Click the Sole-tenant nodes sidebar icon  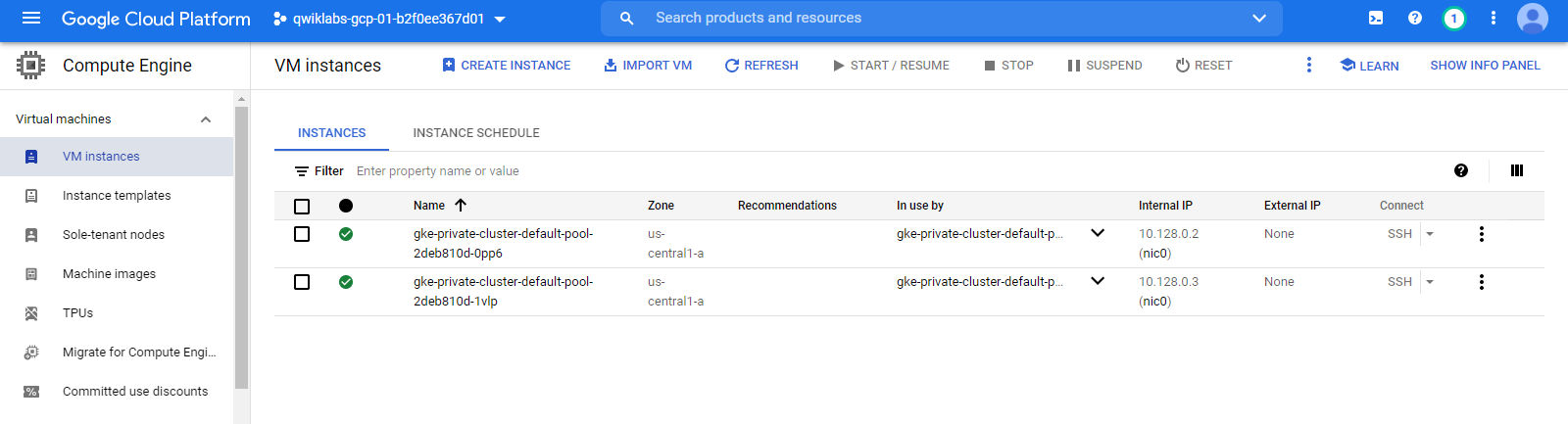(x=31, y=235)
